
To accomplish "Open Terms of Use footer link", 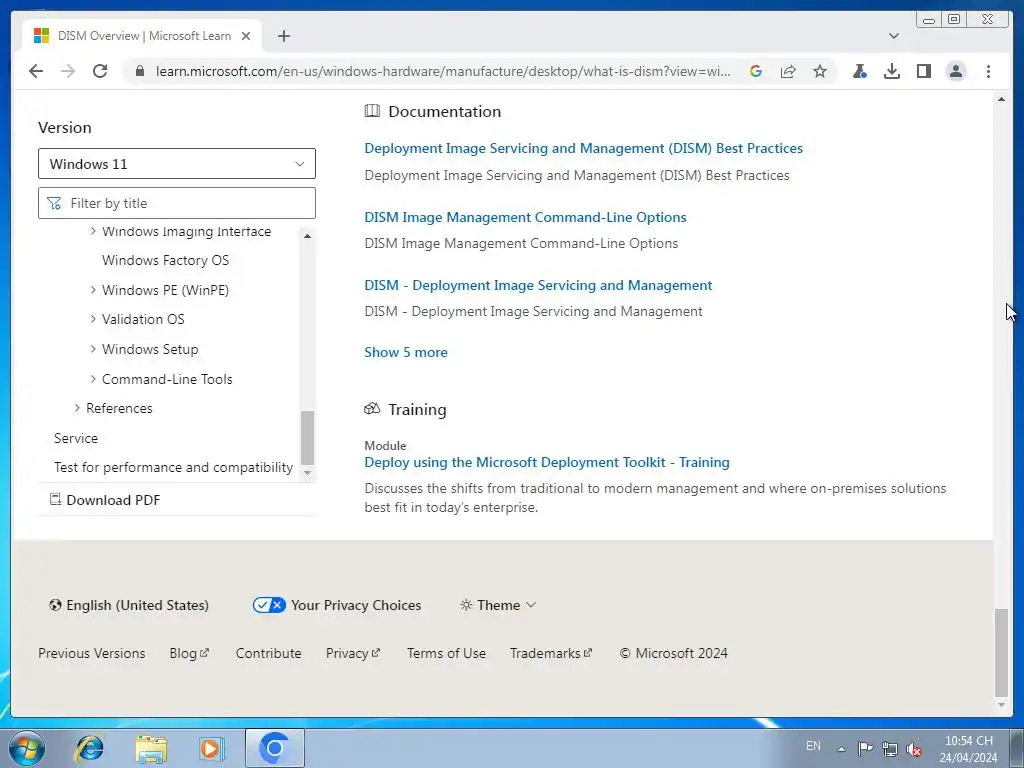I will click(446, 653).
